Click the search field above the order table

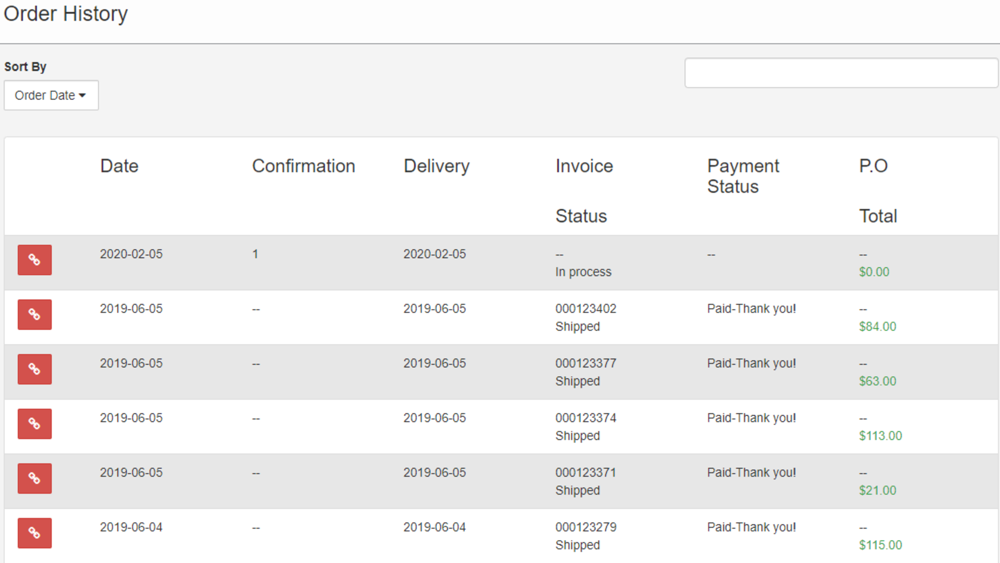click(840, 73)
